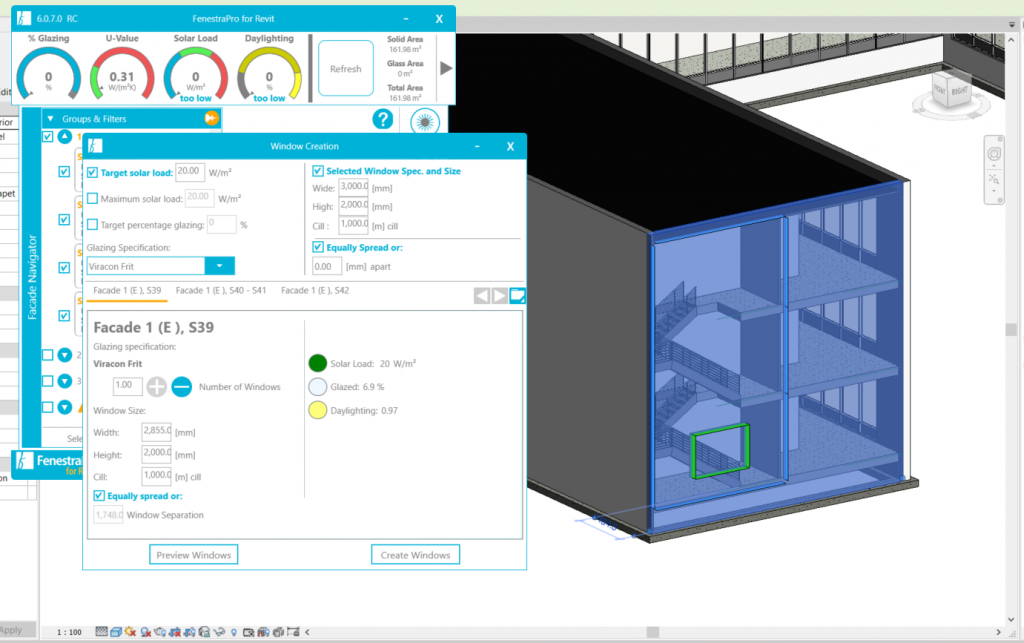The image size is (1024, 643).
Task: Open the Visual Style cube icon
Action: pyautogui.click(x=116, y=632)
